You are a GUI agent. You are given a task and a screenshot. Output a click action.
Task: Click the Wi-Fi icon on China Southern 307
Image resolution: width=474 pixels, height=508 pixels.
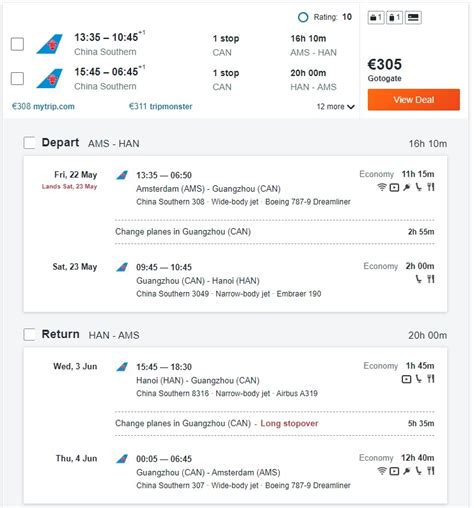tap(382, 471)
